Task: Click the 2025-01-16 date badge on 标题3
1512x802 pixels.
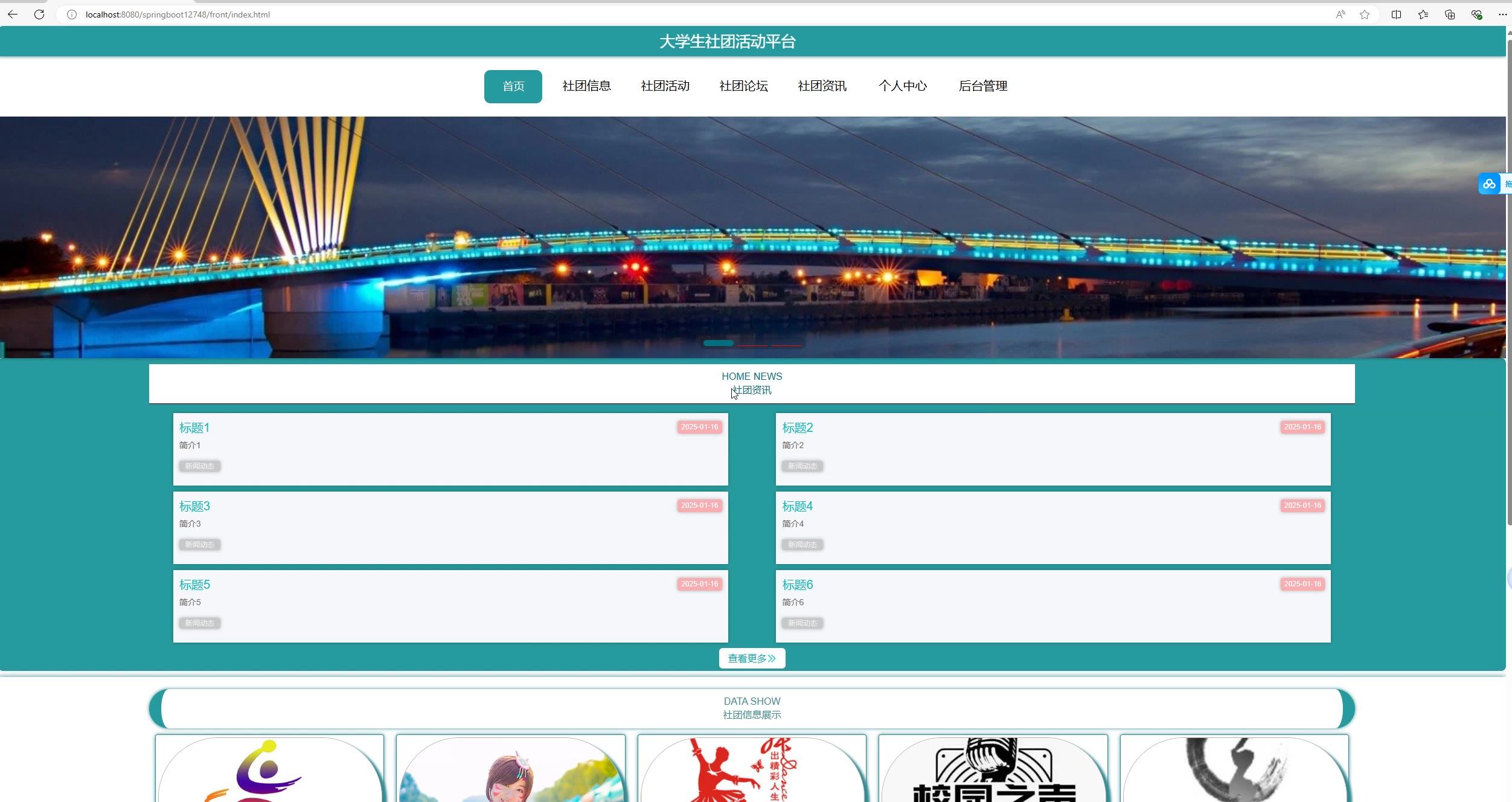Action: coord(700,505)
